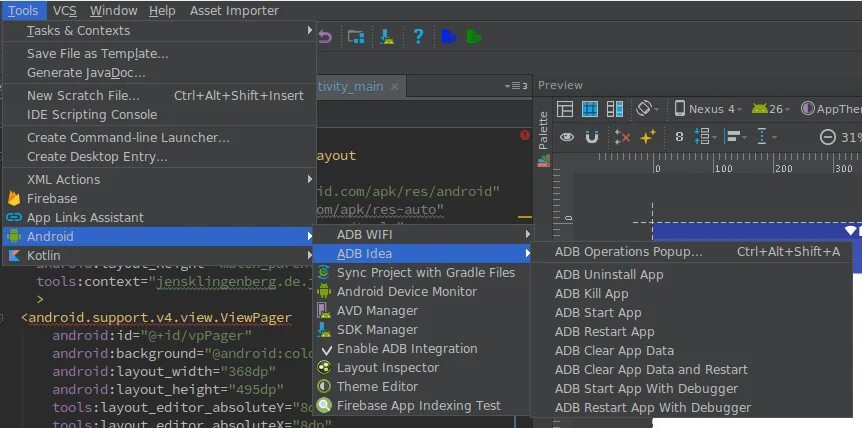
Task: Open Firebase from Tools menu
Action: point(159,198)
